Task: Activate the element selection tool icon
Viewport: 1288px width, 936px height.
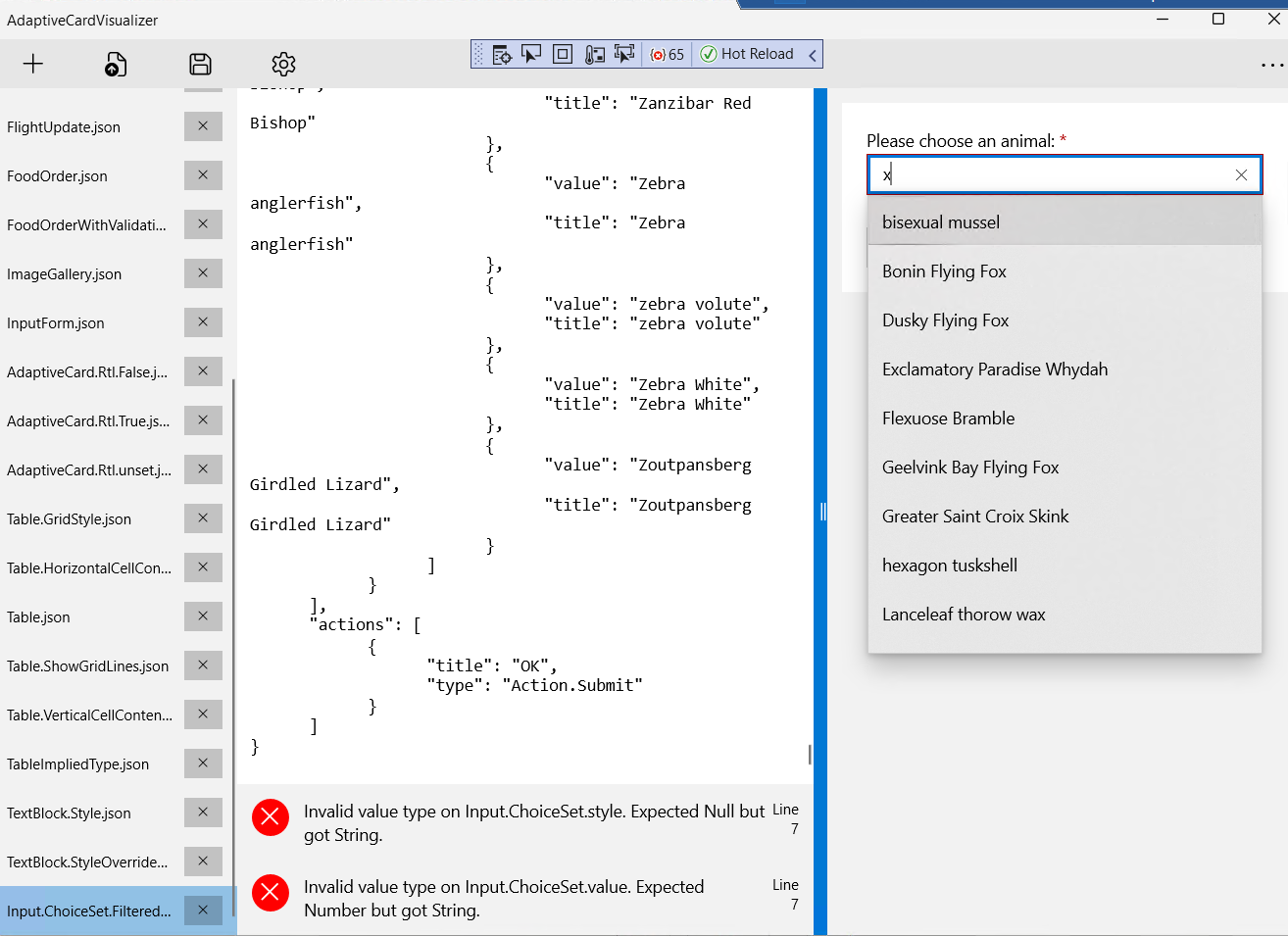Action: click(531, 54)
